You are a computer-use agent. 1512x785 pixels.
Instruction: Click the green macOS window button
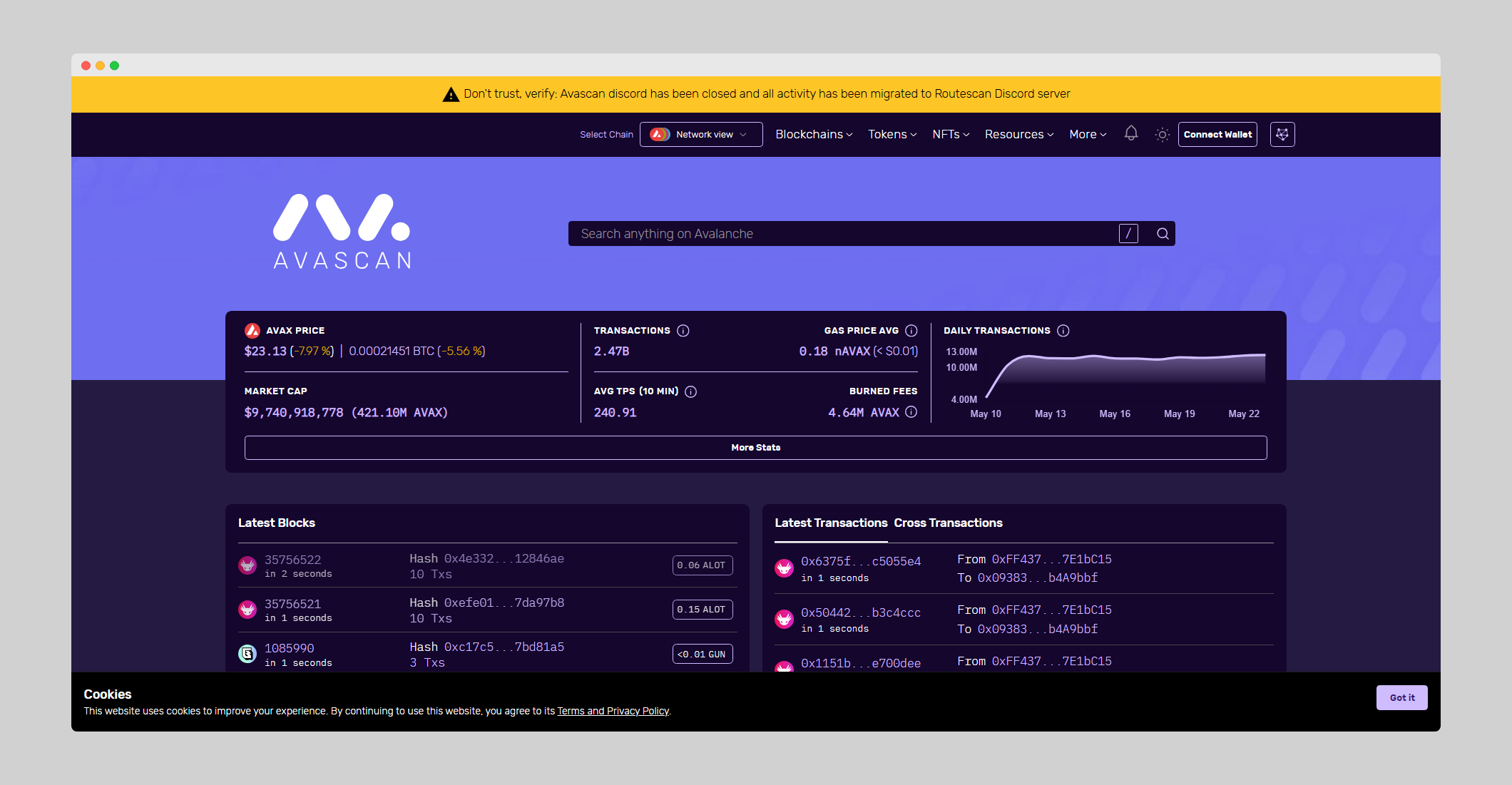pos(114,66)
